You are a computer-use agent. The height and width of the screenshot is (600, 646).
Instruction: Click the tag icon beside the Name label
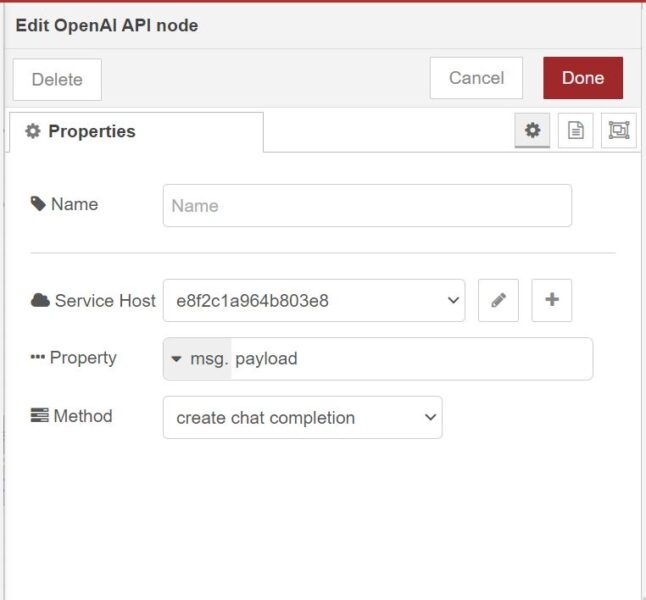pos(38,204)
